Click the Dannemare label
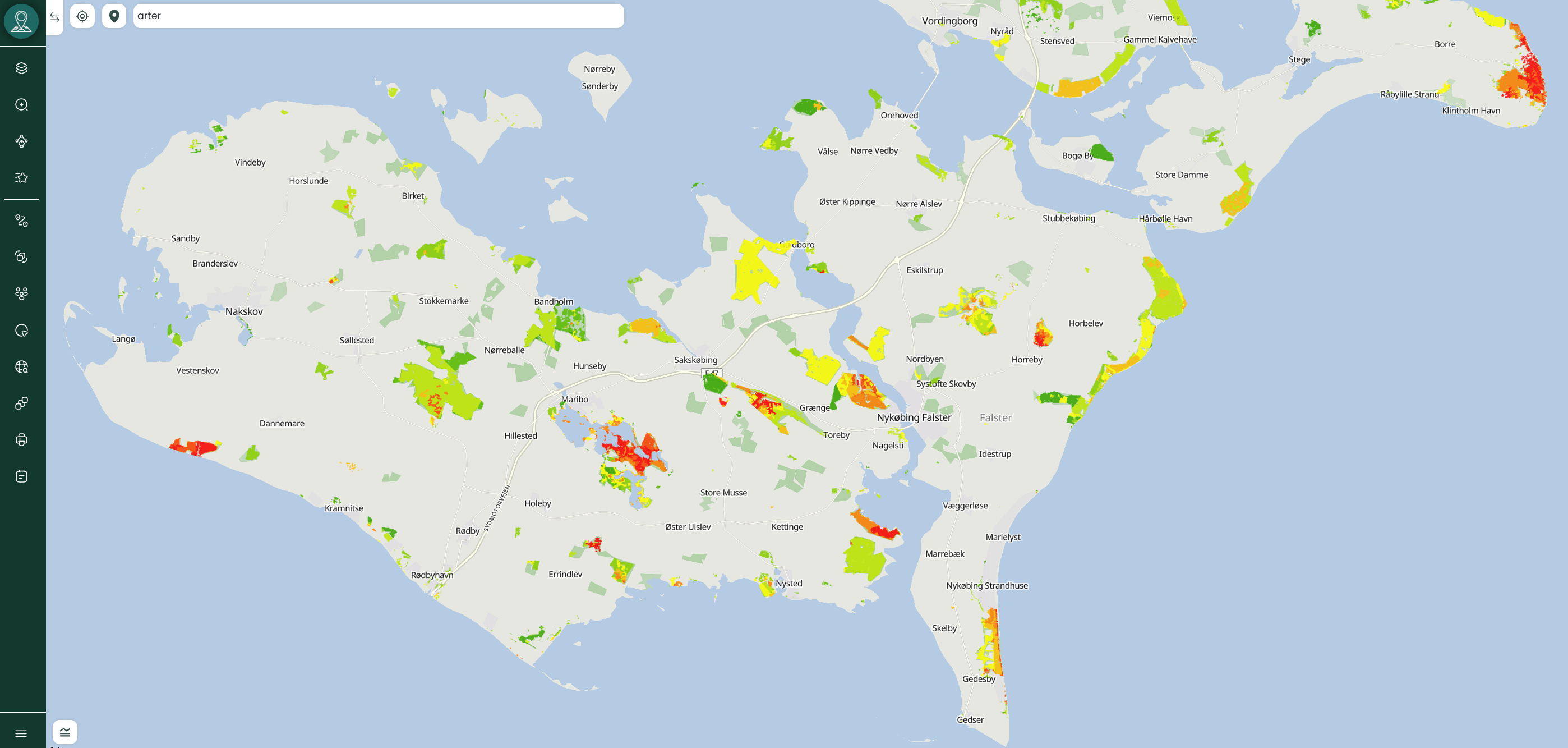 (282, 423)
